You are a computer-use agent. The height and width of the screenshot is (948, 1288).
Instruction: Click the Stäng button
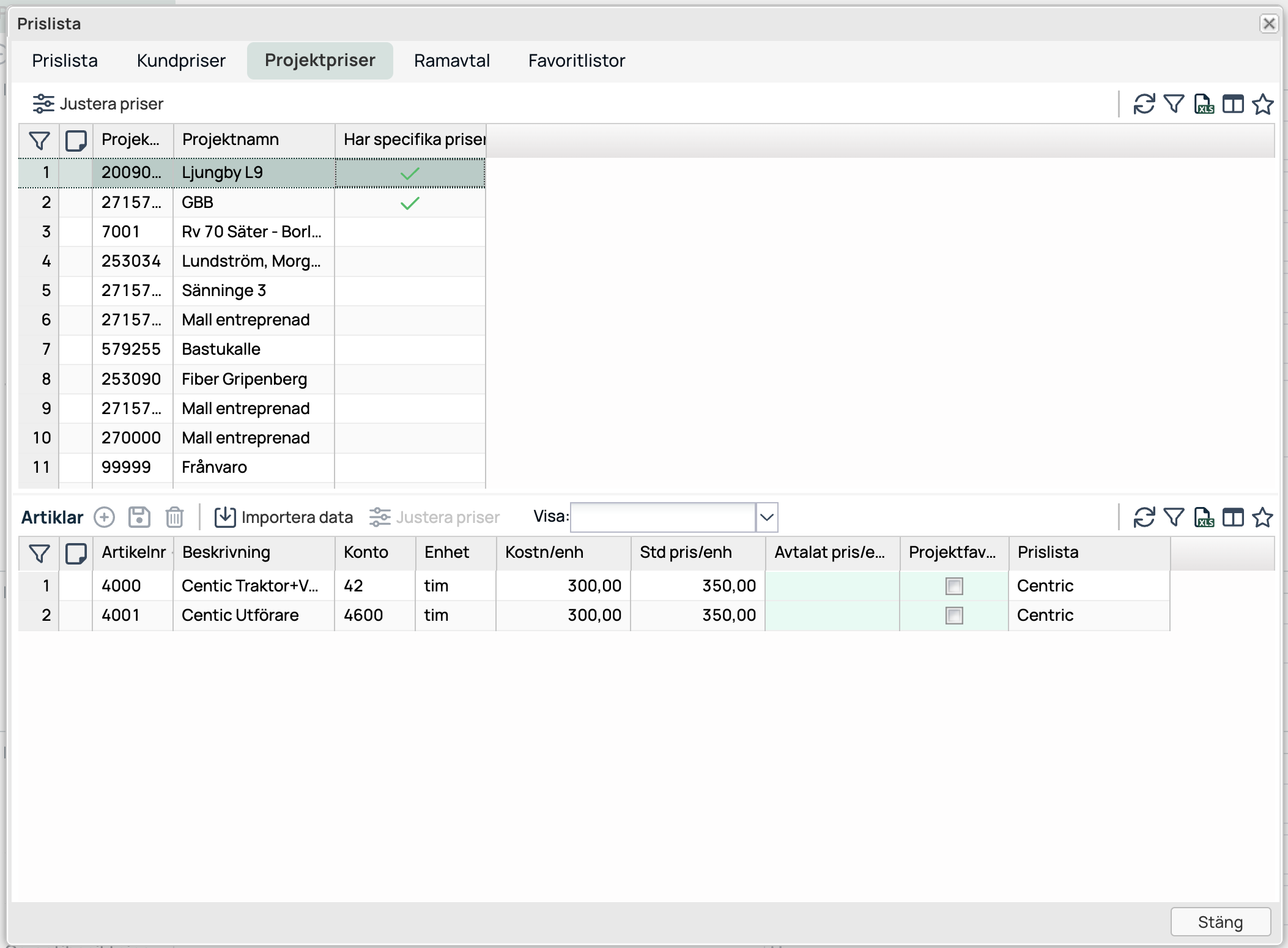coord(1220,922)
